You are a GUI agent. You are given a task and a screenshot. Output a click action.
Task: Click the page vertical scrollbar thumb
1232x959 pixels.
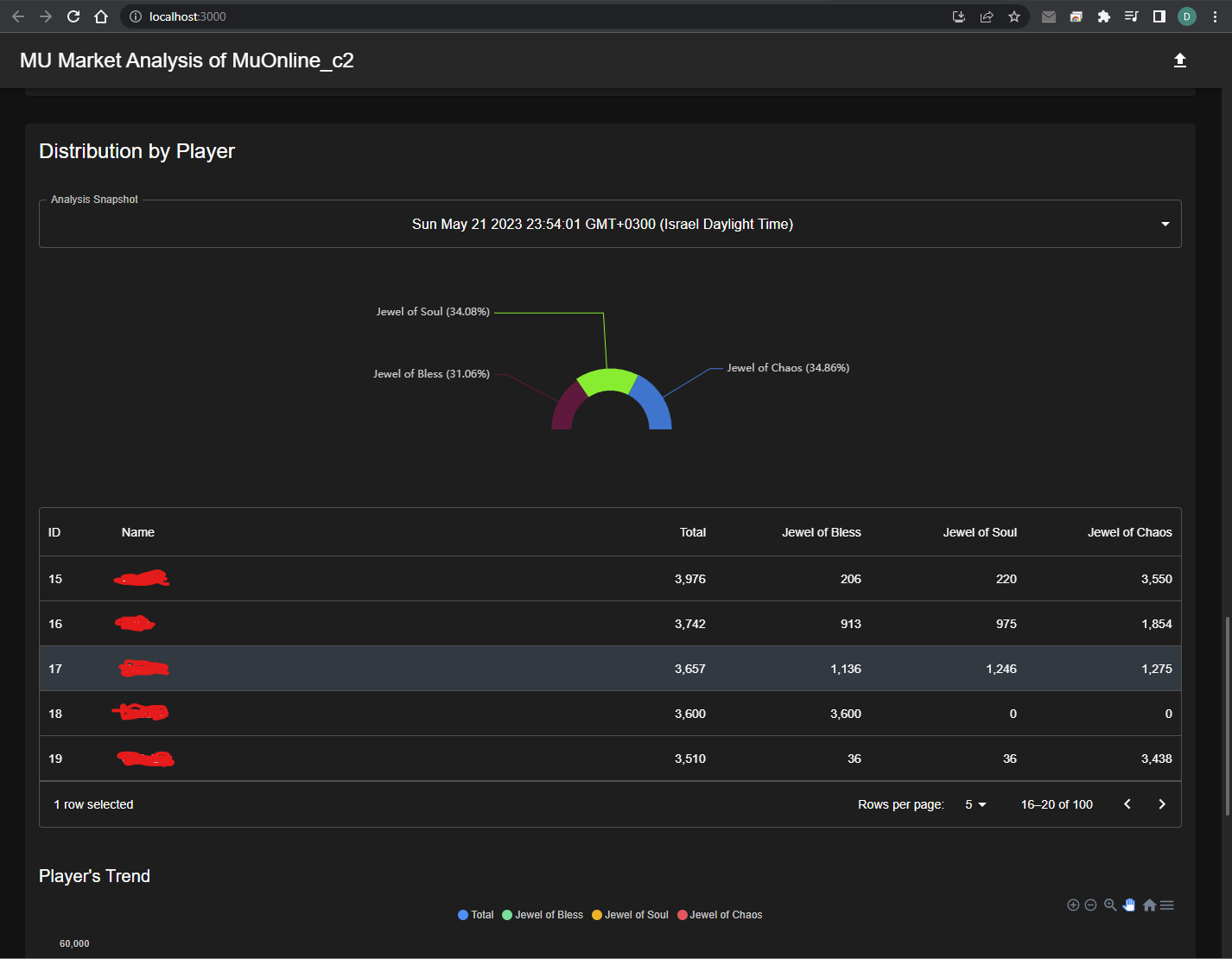(x=1227, y=715)
